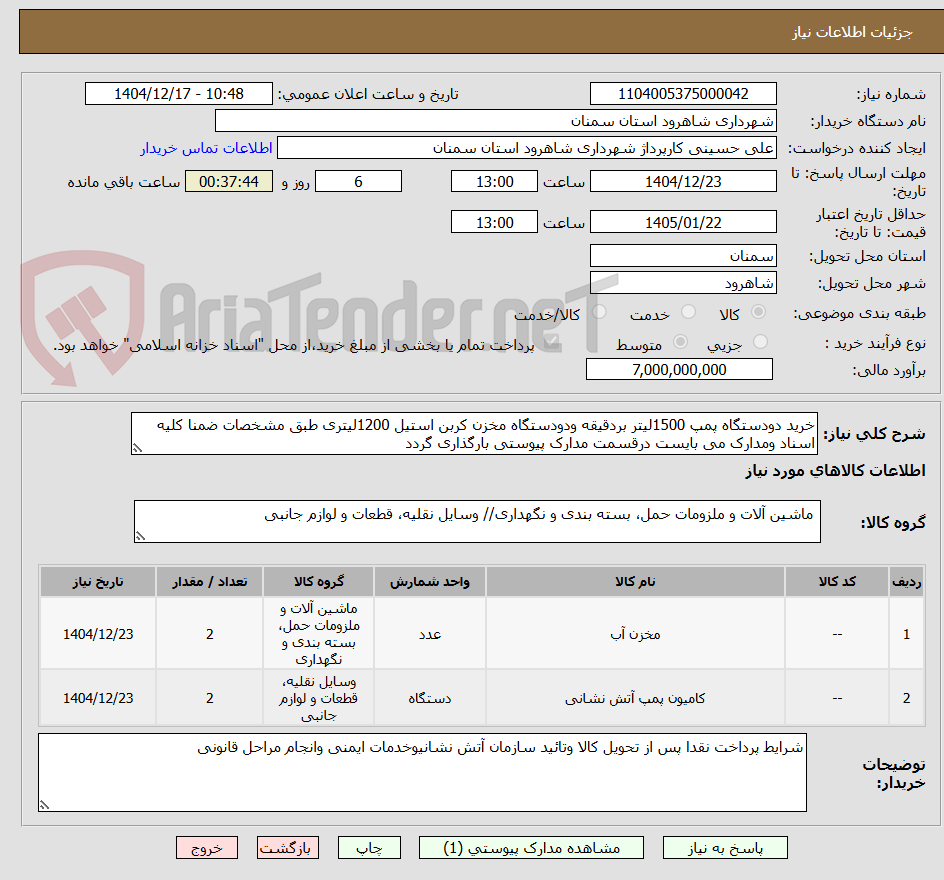This screenshot has width=944, height=880.
Task: Click the عدد unit cell
Action: (x=430, y=634)
